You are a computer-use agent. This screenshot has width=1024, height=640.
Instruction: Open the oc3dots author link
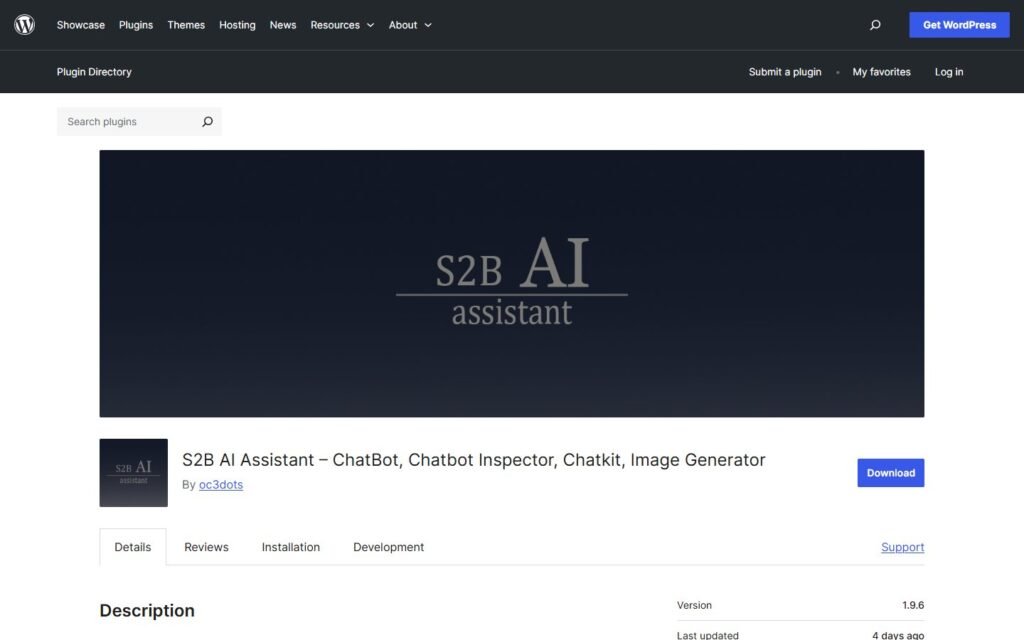(221, 485)
